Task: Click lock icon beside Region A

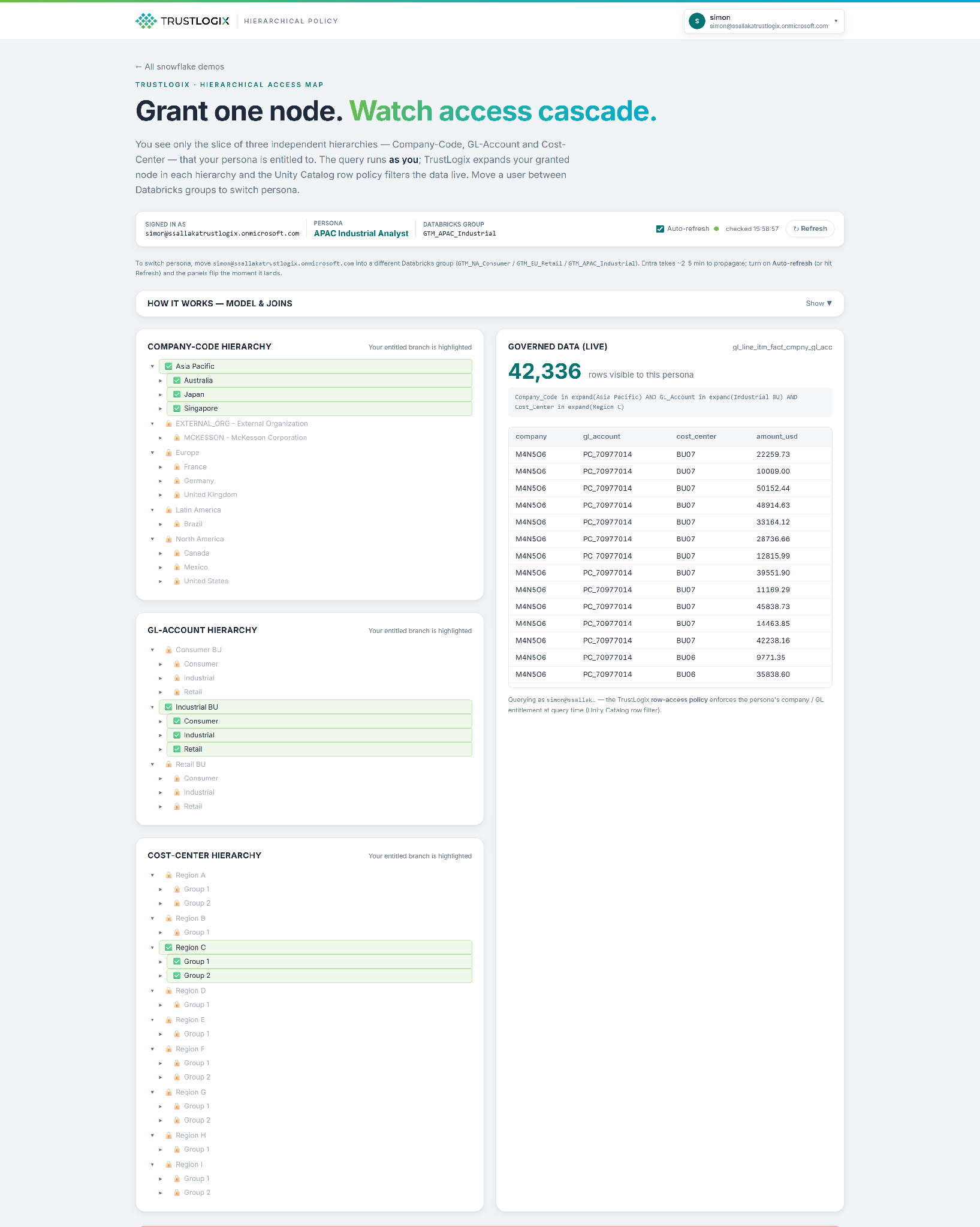Action: [x=168, y=875]
